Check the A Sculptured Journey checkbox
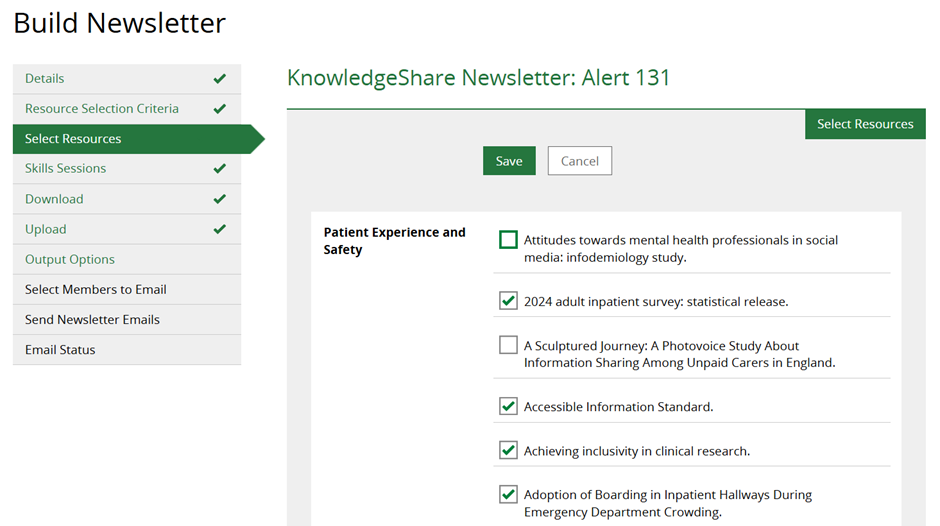Image resolution: width=940 pixels, height=526 pixels. 508,345
